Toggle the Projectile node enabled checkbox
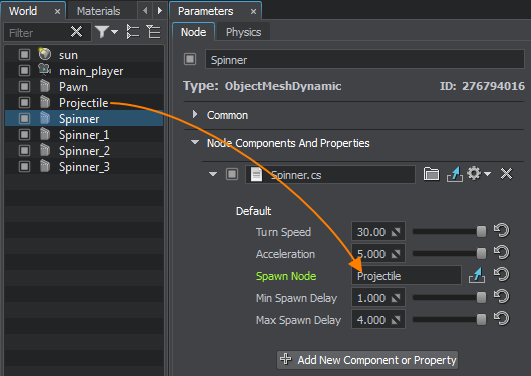531x376 pixels. point(24,102)
